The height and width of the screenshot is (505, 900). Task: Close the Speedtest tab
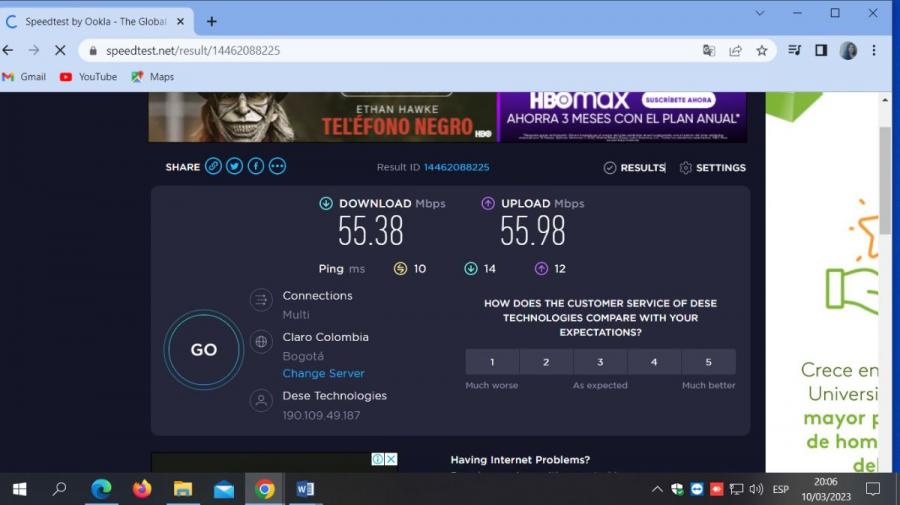coord(180,21)
